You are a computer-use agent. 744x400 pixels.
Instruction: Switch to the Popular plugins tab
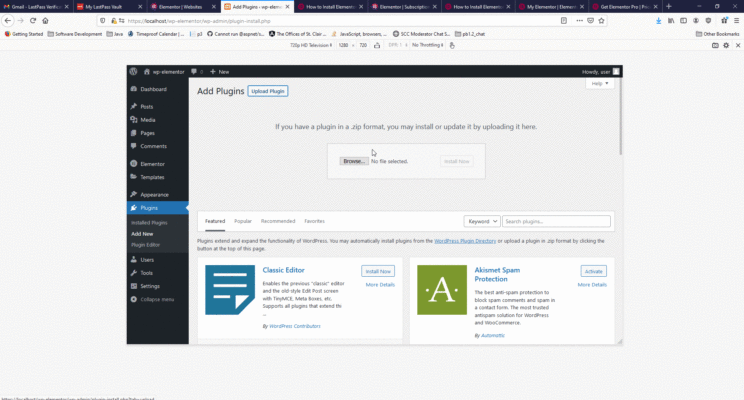point(243,221)
